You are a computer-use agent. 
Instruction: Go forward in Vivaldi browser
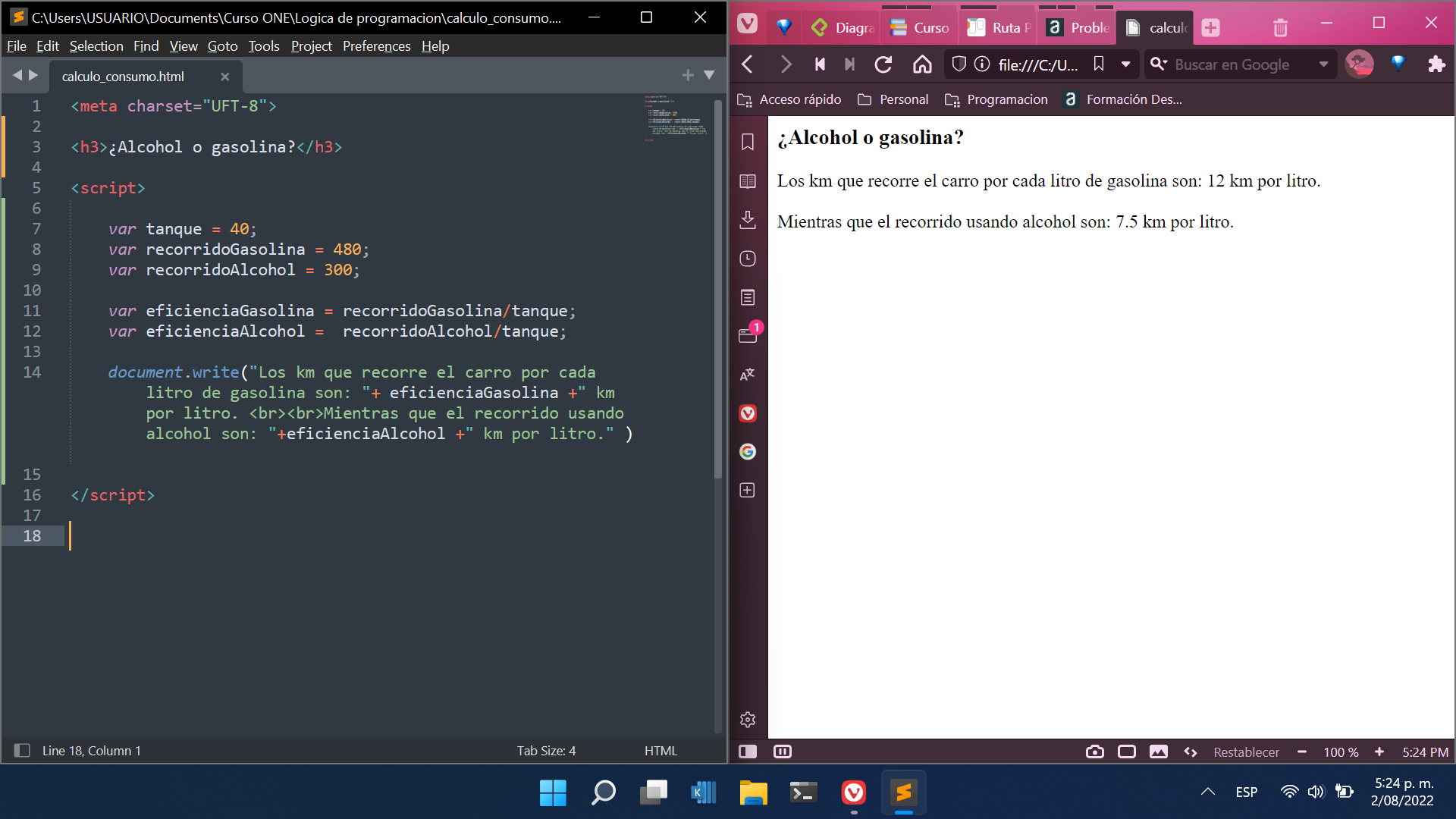(786, 64)
